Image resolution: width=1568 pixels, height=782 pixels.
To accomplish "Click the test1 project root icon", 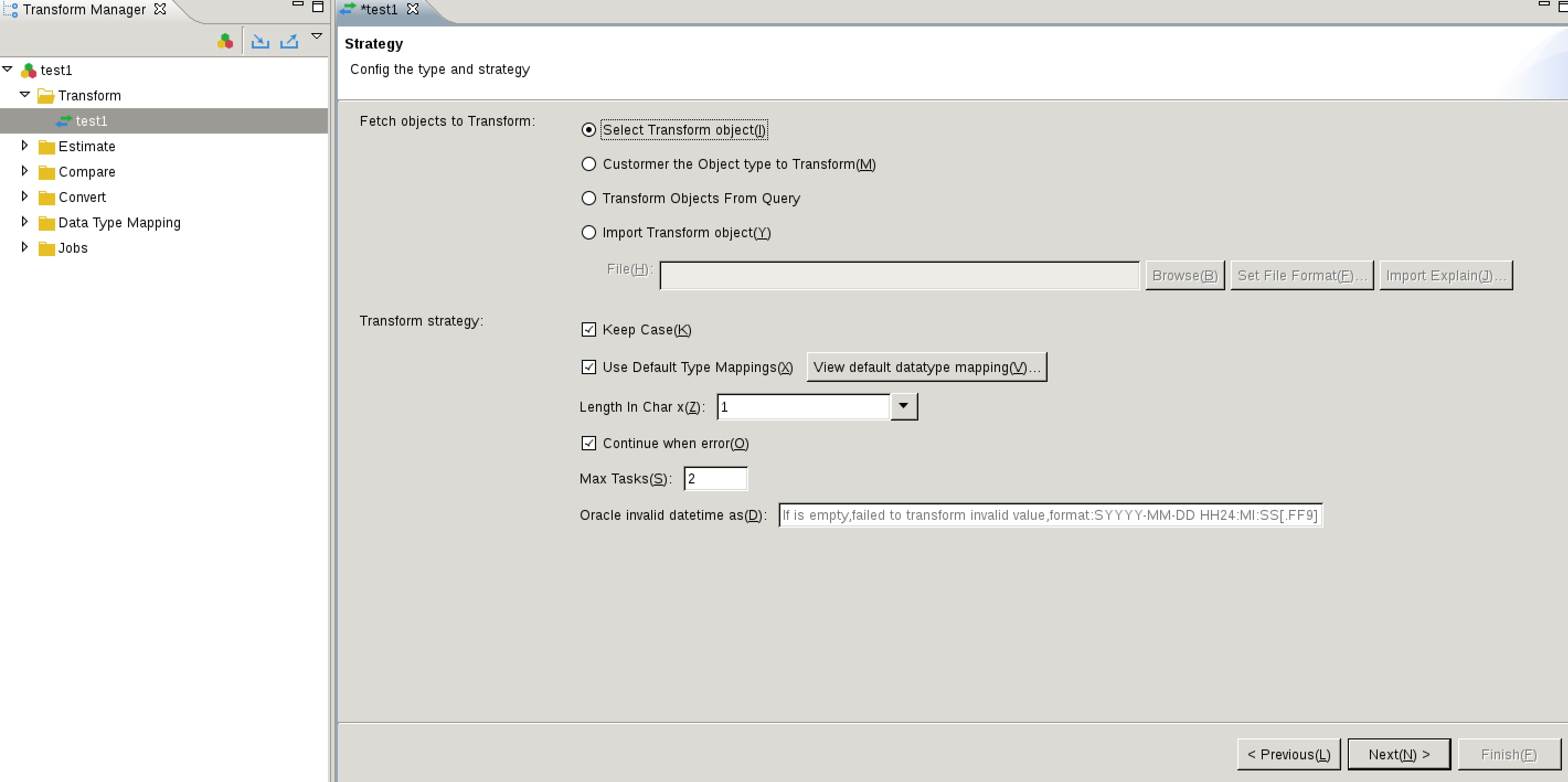I will (x=29, y=71).
